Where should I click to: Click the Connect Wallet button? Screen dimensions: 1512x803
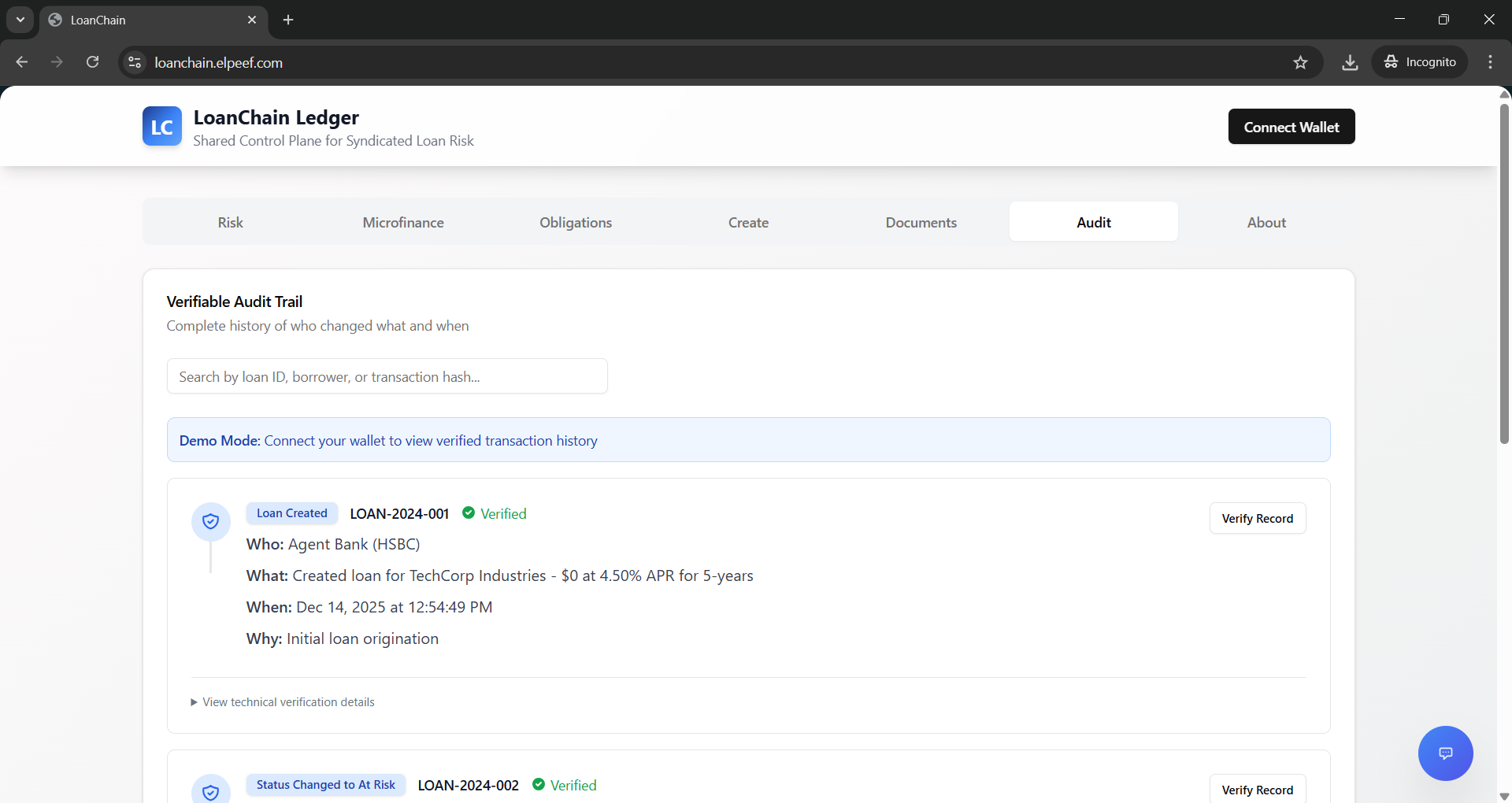click(1291, 127)
